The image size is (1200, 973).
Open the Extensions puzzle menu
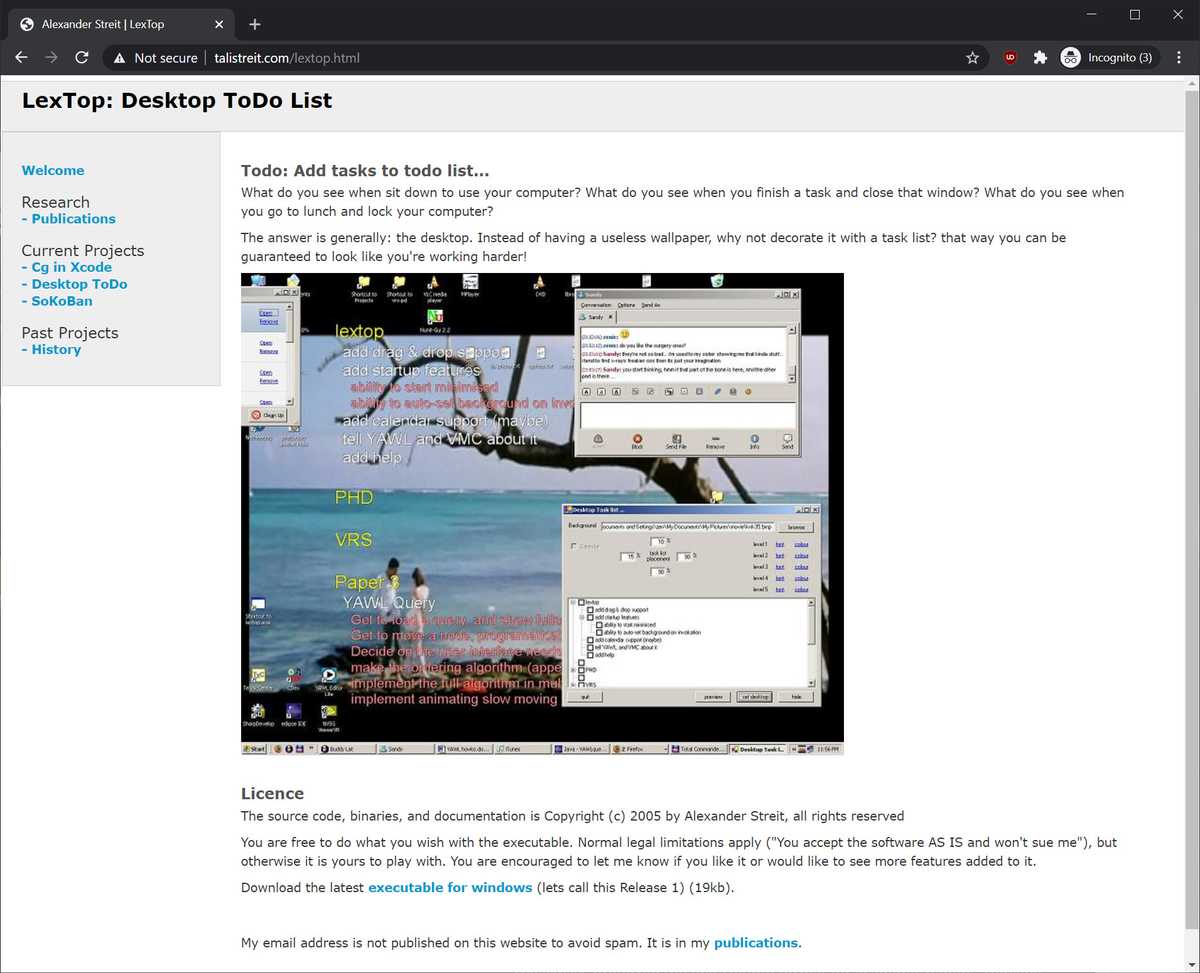point(1040,58)
